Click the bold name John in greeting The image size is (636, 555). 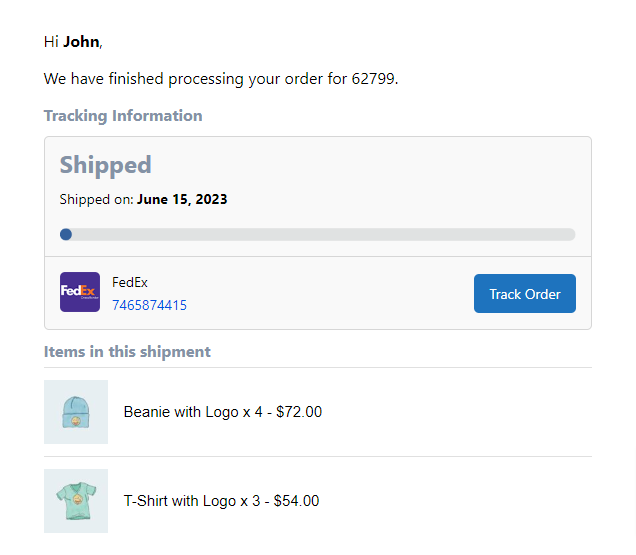[x=81, y=42]
